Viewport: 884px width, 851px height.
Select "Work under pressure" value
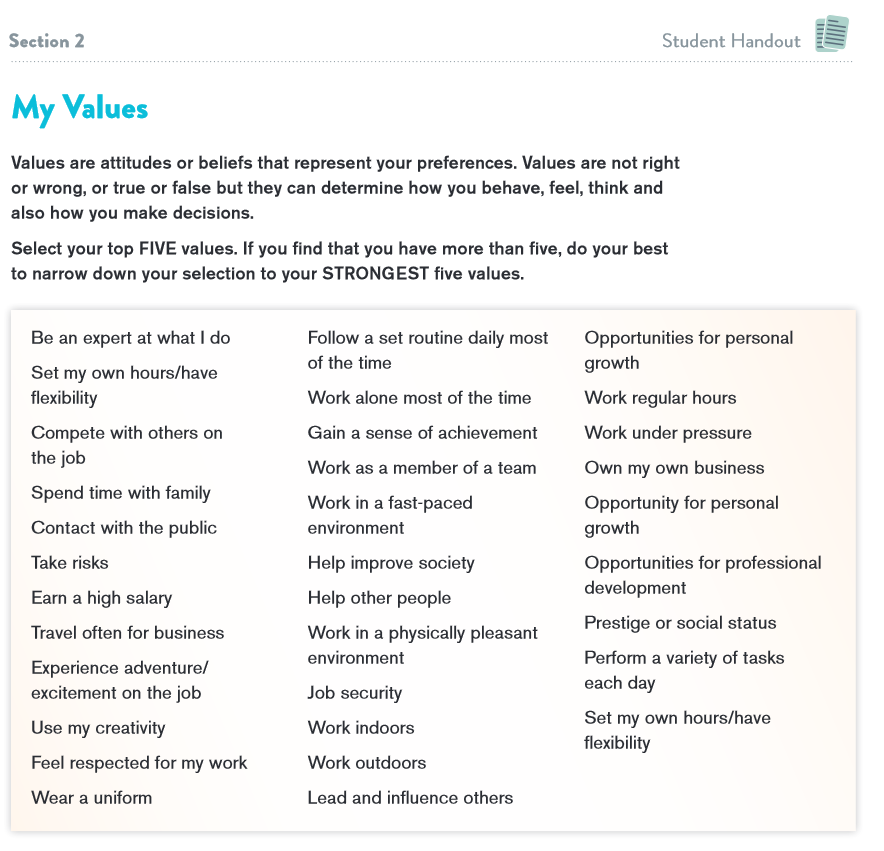click(668, 433)
